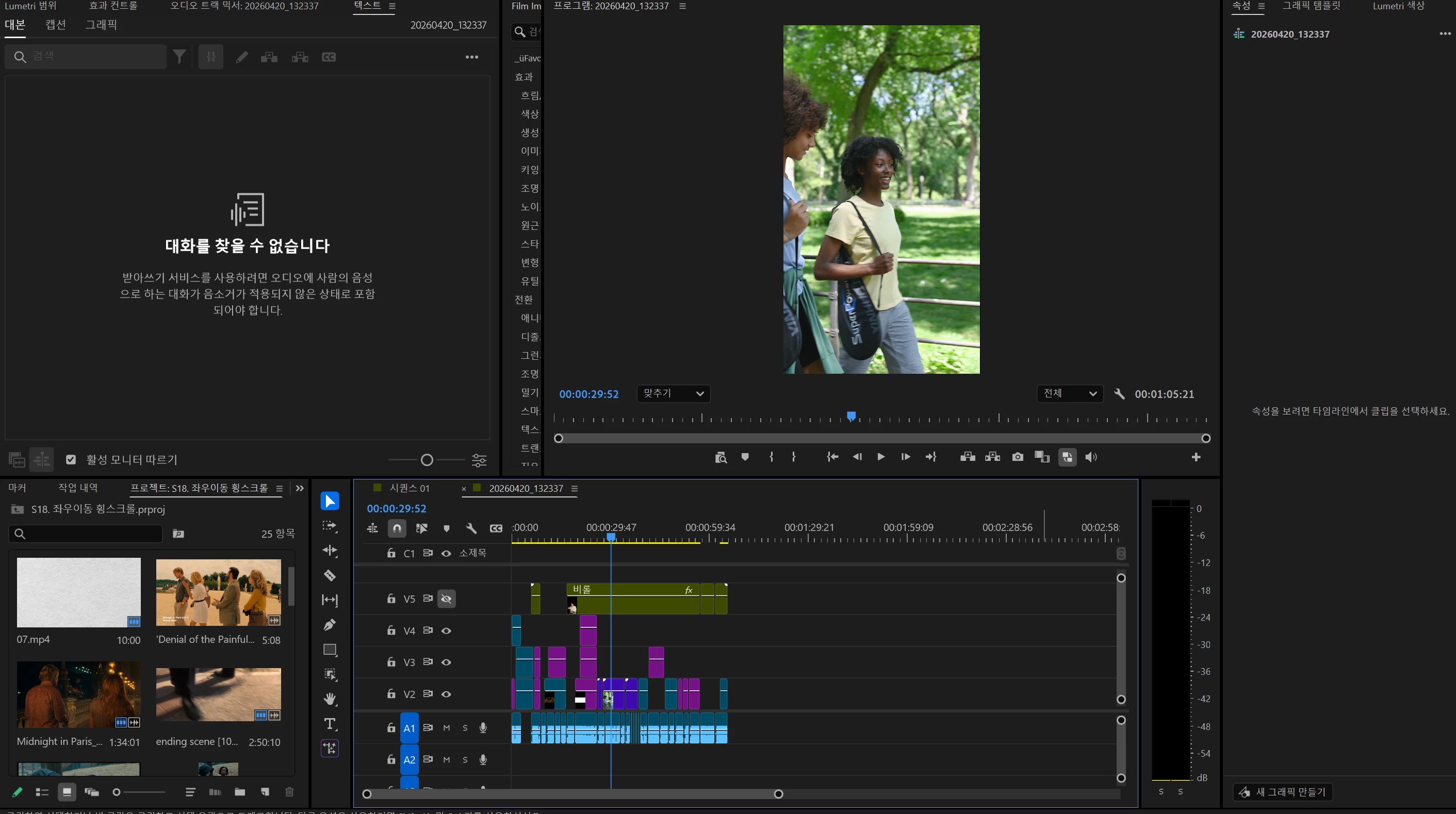Mute the A1 audio track

point(447,727)
